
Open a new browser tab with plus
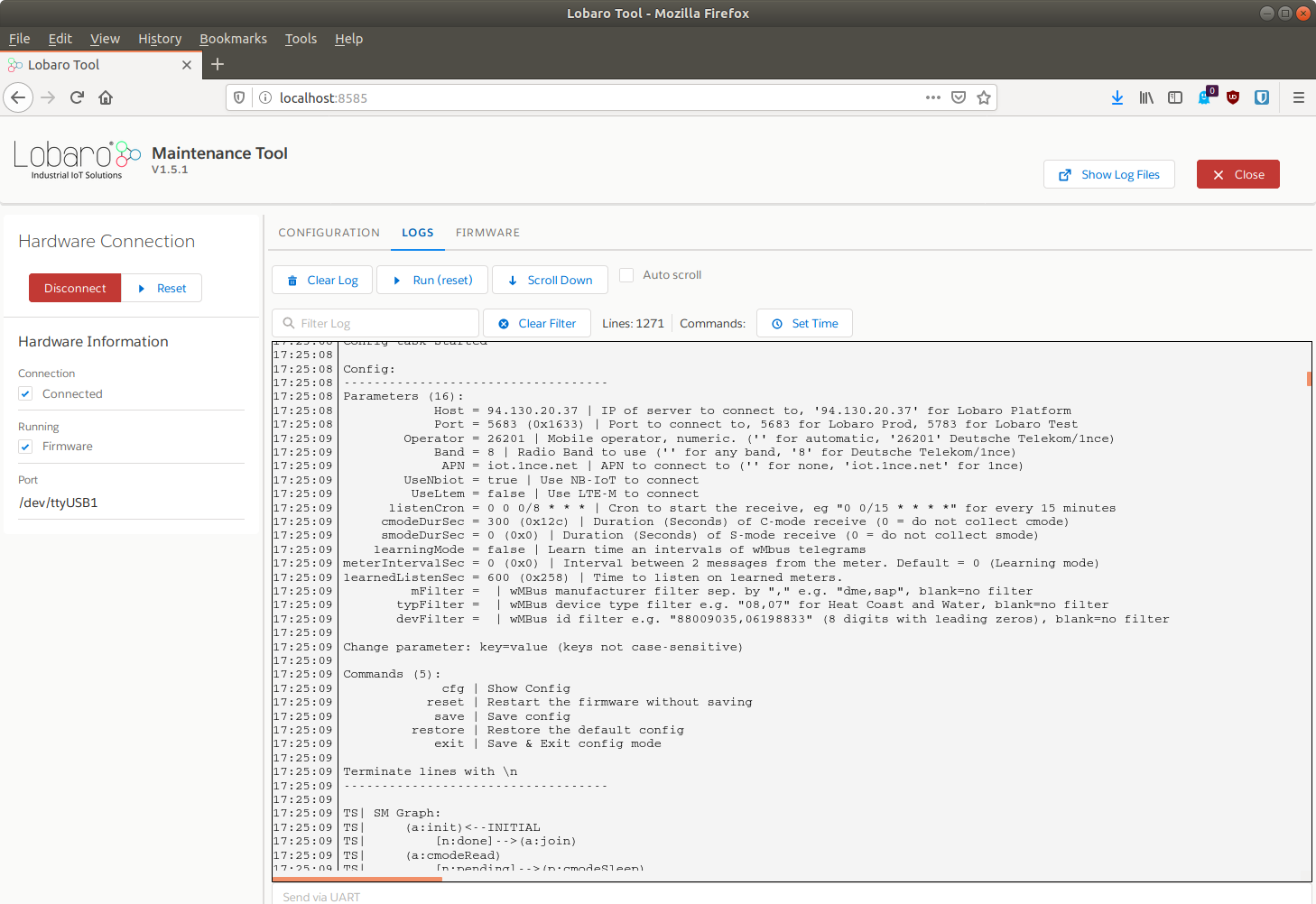coord(218,64)
